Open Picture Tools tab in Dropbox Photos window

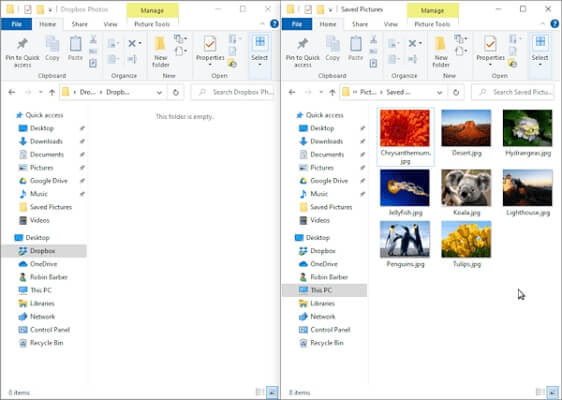point(152,24)
